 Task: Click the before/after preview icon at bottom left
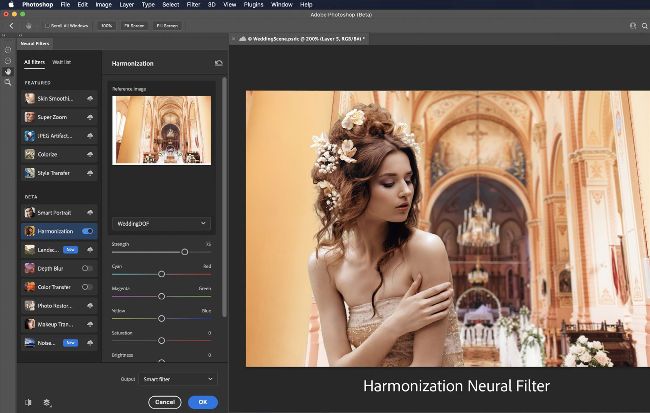28,402
